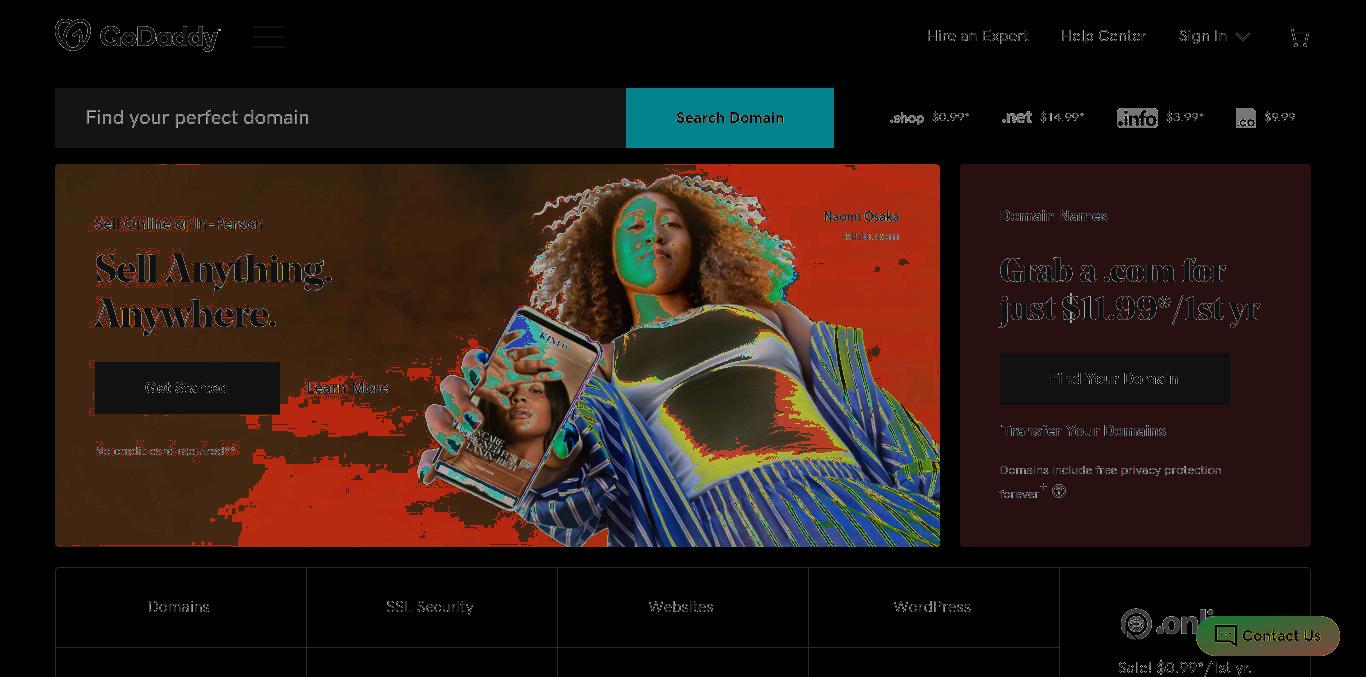This screenshot has height=677, width=1366.
Task: Click the privacy protection info icon
Action: [1059, 491]
